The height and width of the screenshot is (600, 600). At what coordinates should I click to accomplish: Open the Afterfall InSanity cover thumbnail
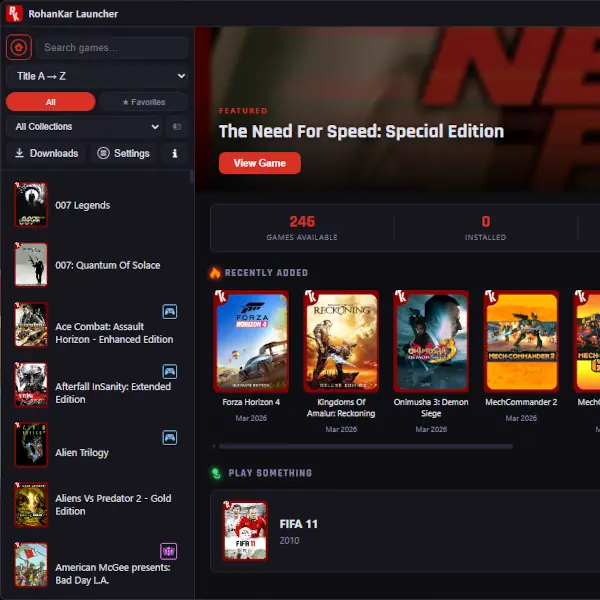tap(31, 385)
